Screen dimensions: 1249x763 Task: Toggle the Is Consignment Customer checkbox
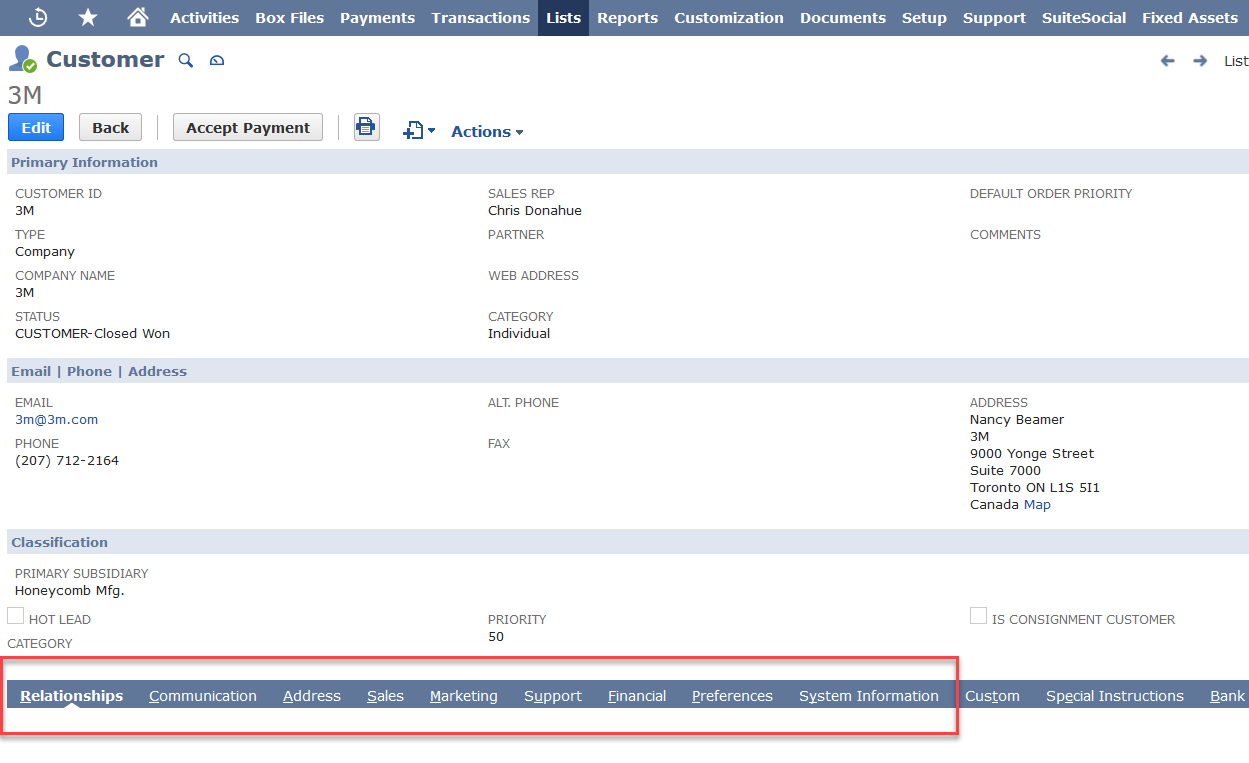(x=978, y=616)
